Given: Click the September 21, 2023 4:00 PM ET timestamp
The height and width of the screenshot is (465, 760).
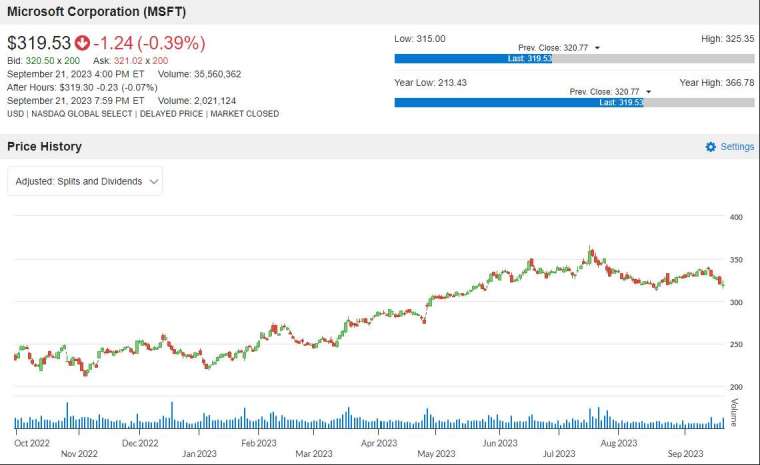Looking at the screenshot, I should click(76, 74).
